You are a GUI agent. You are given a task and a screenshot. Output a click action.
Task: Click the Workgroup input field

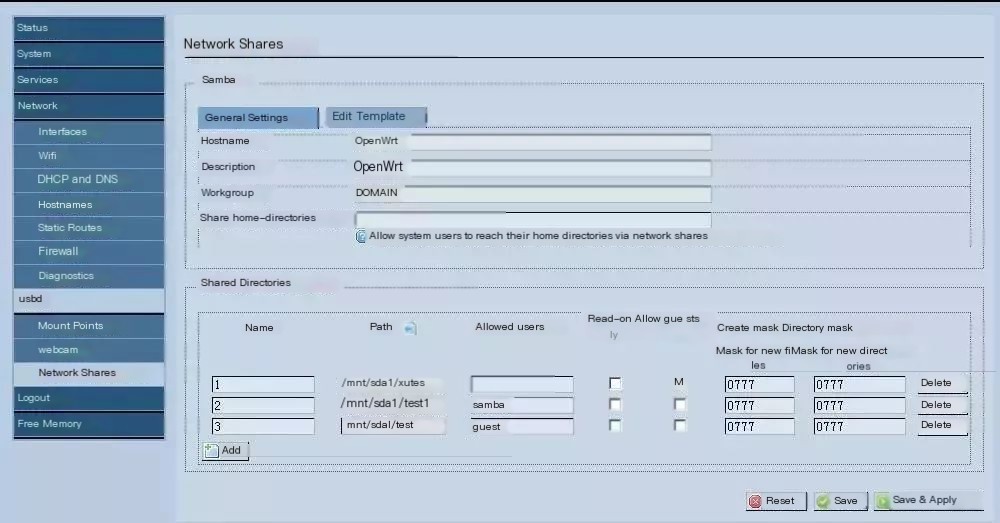(533, 194)
